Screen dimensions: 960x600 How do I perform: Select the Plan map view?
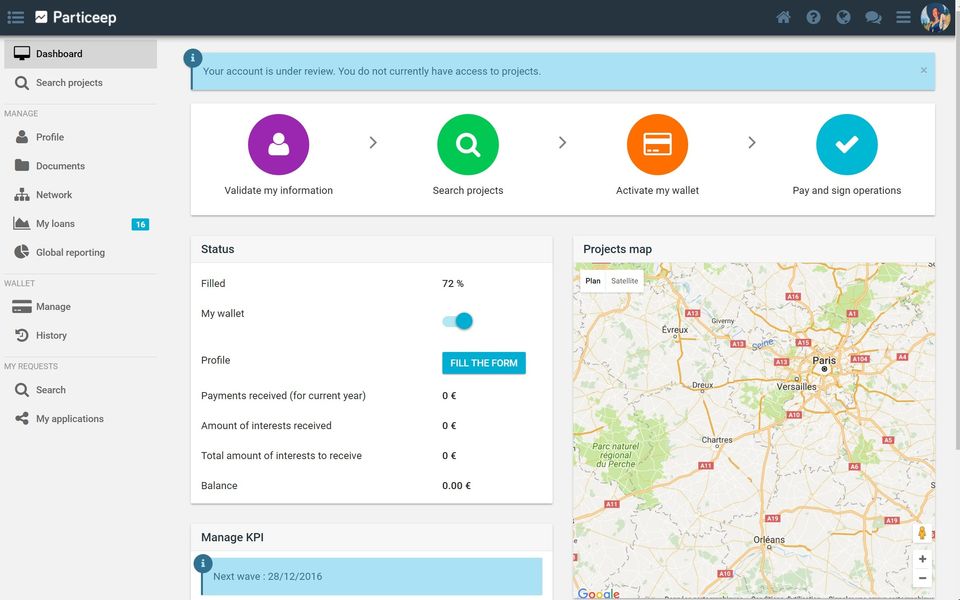(x=593, y=281)
